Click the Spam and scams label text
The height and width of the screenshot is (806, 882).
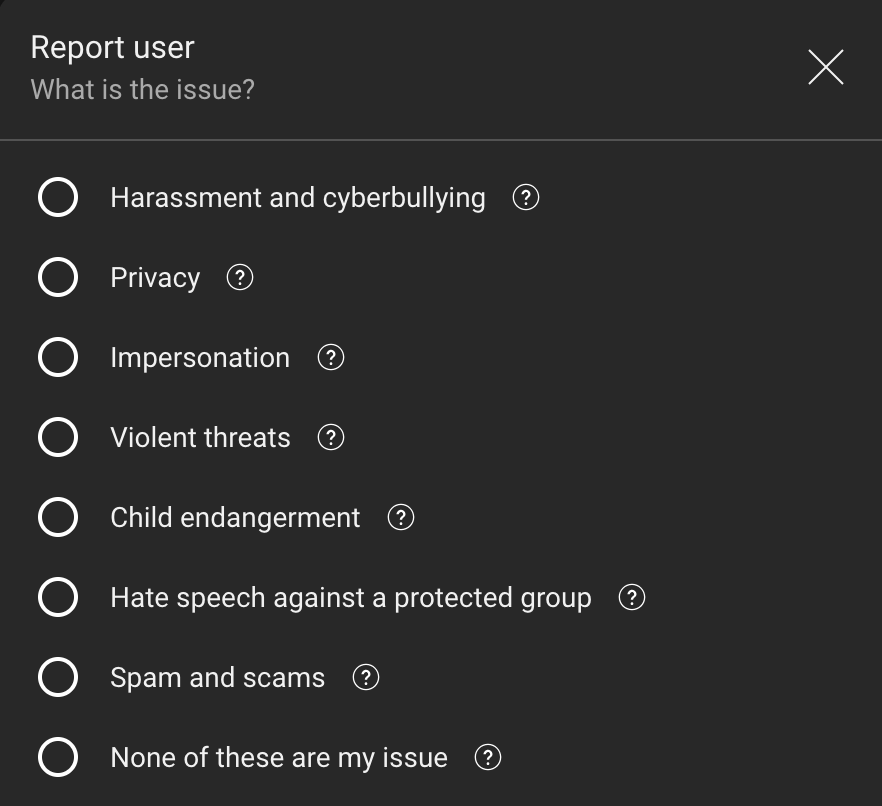click(217, 678)
